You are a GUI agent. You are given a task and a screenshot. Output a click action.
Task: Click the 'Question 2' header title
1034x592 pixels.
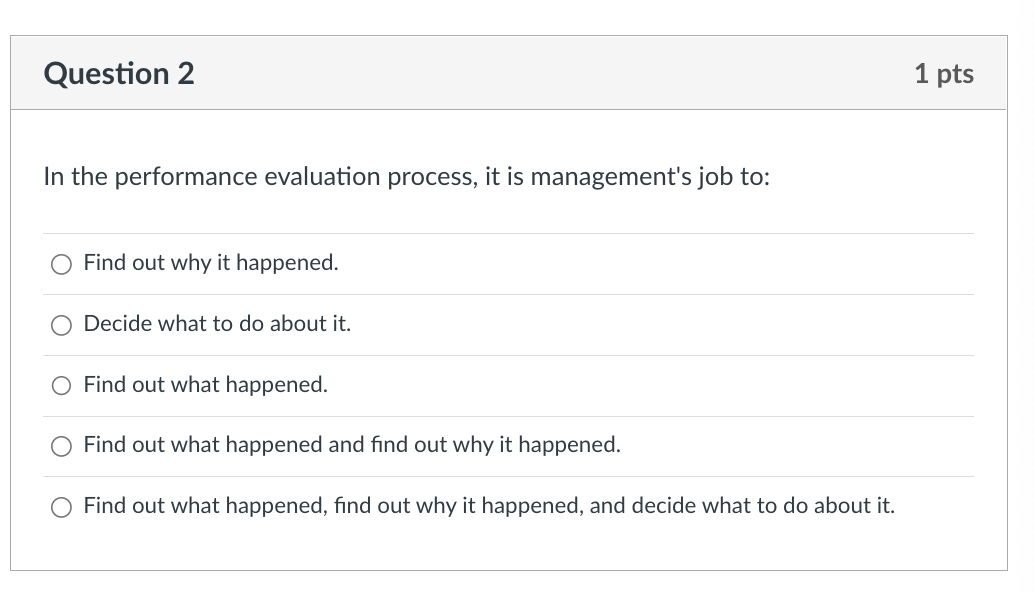pyautogui.click(x=118, y=72)
